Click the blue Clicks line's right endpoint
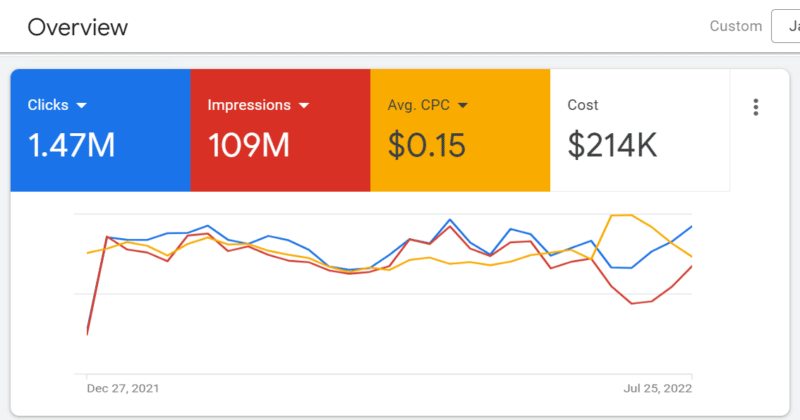The height and width of the screenshot is (420, 800). point(691,227)
